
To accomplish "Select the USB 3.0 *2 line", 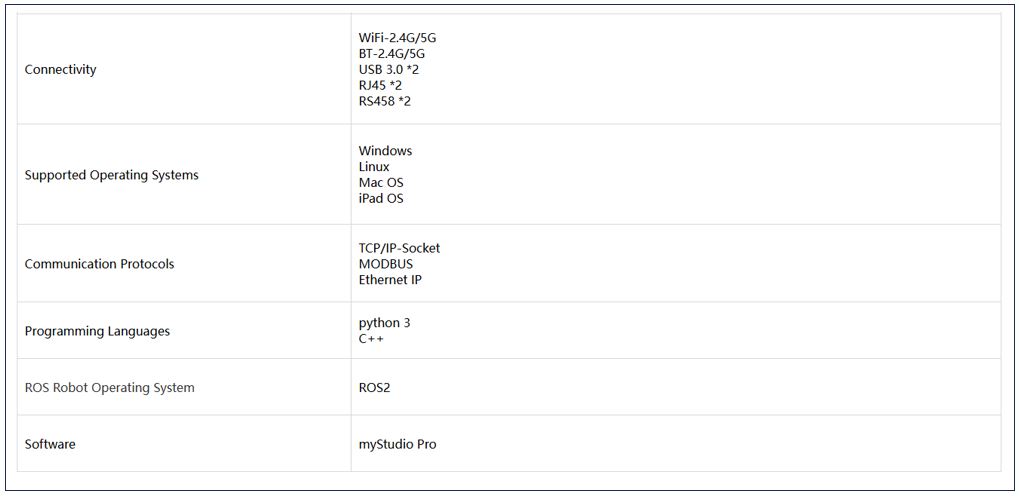I will (388, 70).
